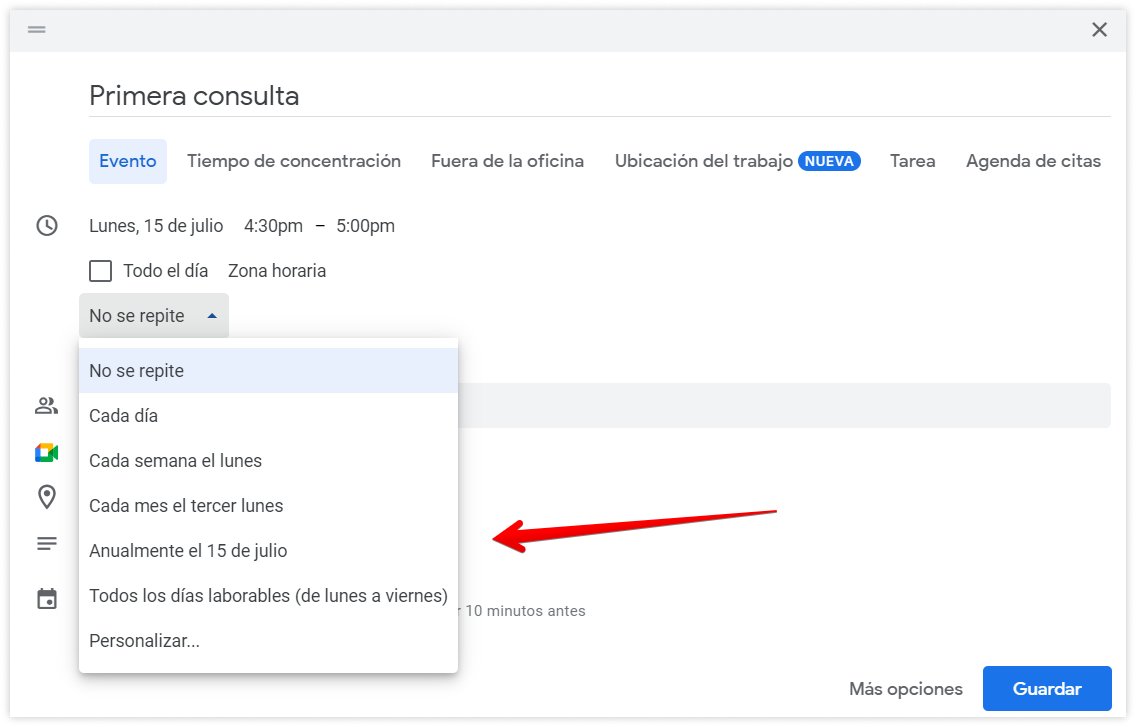
Task: Switch to 'Fuera de la oficina' tab
Action: click(508, 161)
